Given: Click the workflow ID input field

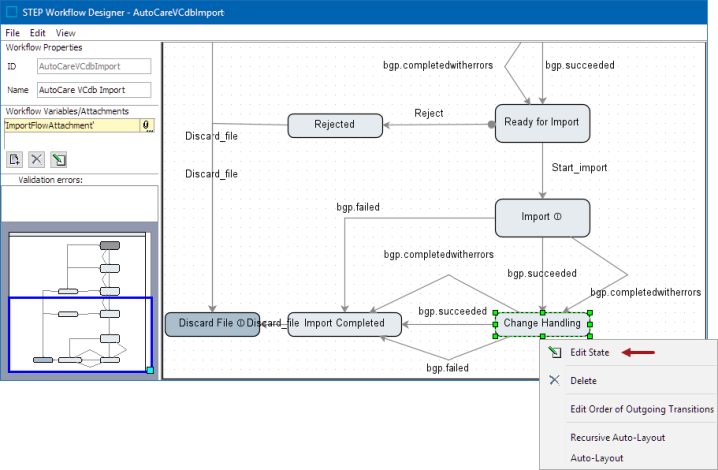Looking at the screenshot, I should tap(94, 66).
